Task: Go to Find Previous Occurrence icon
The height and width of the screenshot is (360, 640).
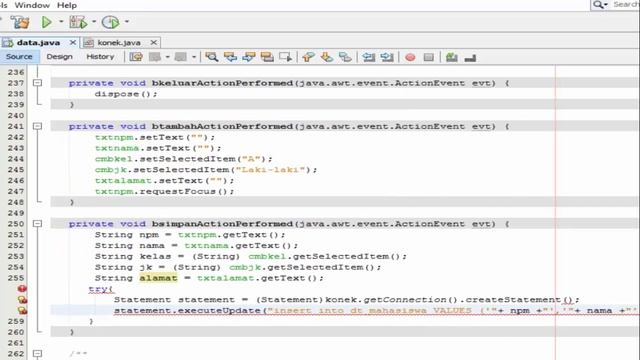Action: click(x=230, y=57)
